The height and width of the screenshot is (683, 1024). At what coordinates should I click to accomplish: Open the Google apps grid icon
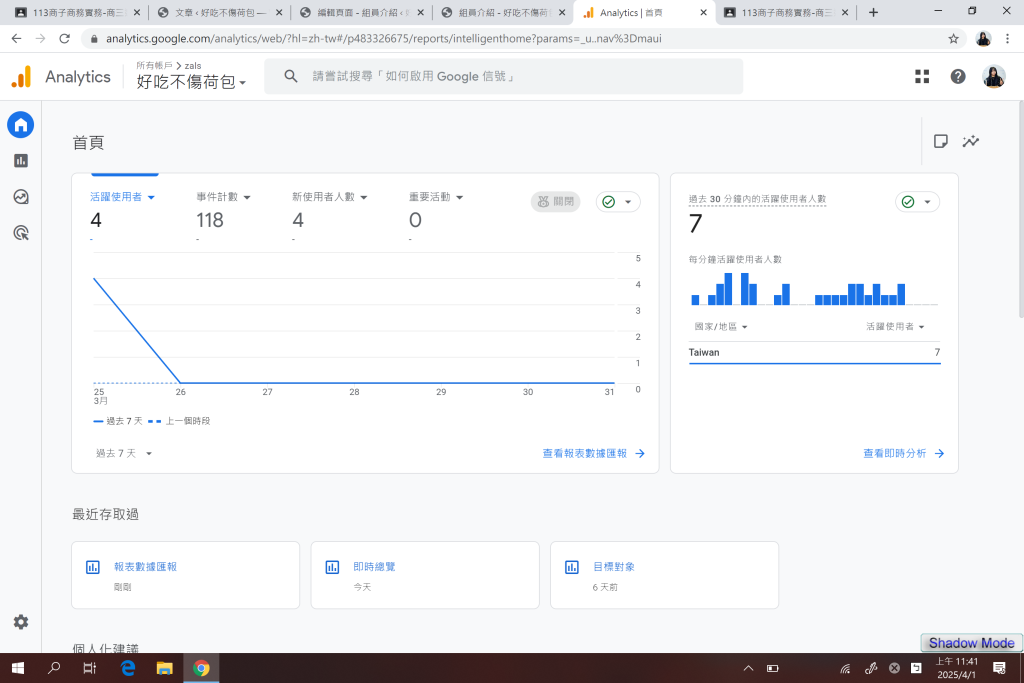pos(921,77)
